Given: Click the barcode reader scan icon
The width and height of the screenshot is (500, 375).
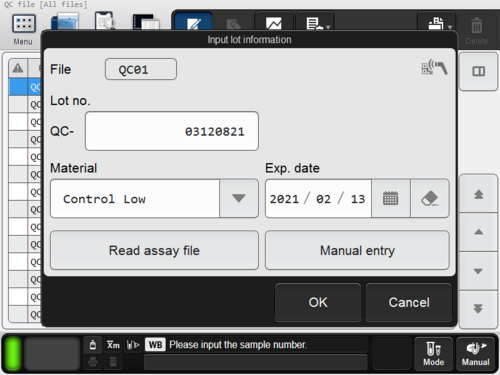Looking at the screenshot, I should [434, 67].
